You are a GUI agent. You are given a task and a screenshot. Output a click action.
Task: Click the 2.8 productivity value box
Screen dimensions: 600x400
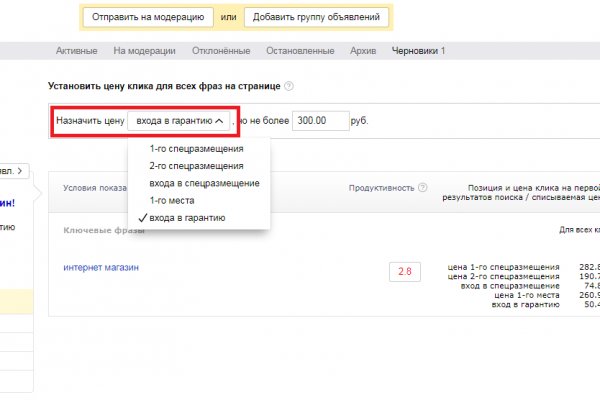(405, 271)
